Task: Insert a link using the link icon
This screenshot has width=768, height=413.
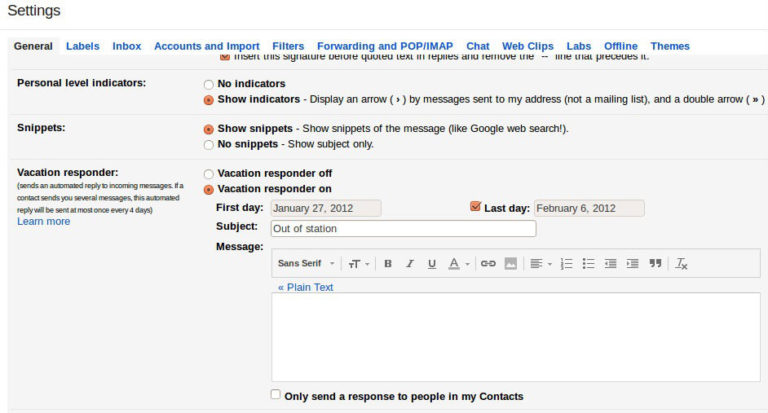Action: pyautogui.click(x=488, y=264)
